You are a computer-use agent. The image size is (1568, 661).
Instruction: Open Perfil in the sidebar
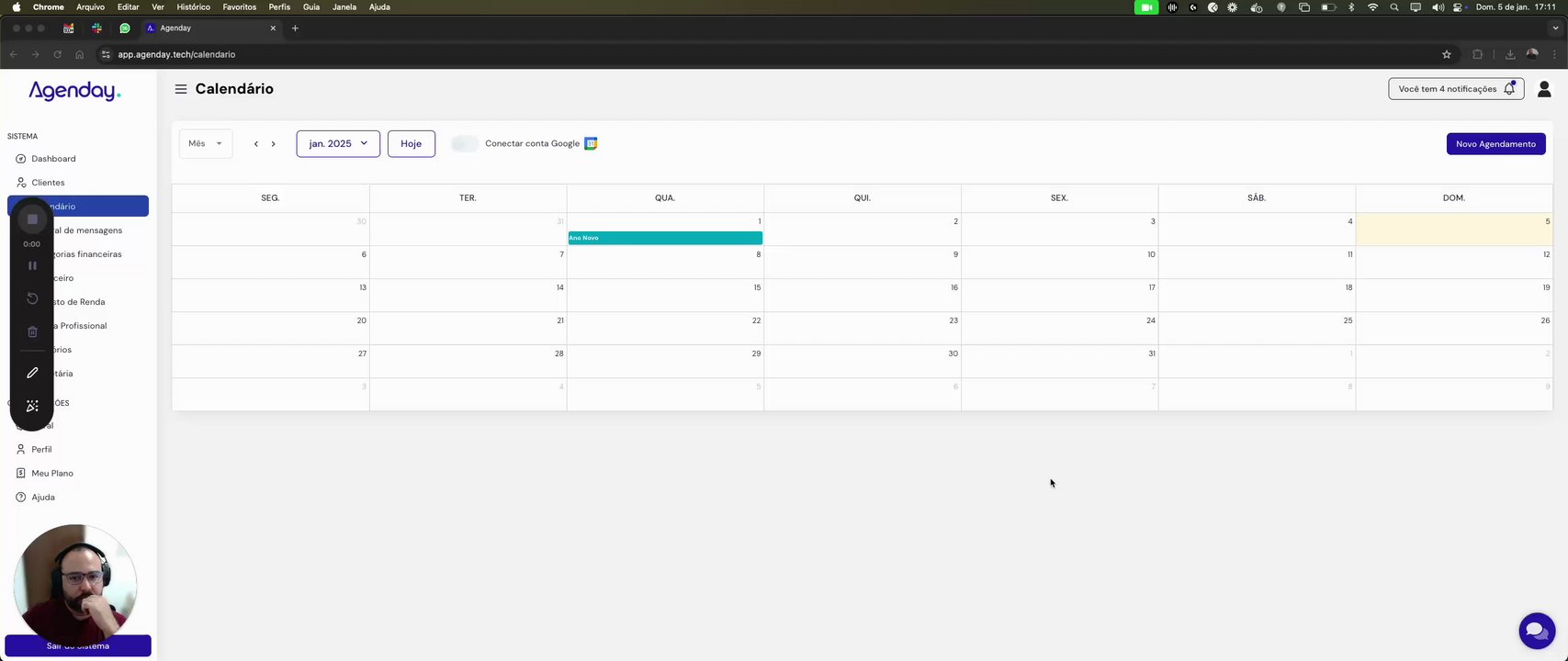point(77,450)
